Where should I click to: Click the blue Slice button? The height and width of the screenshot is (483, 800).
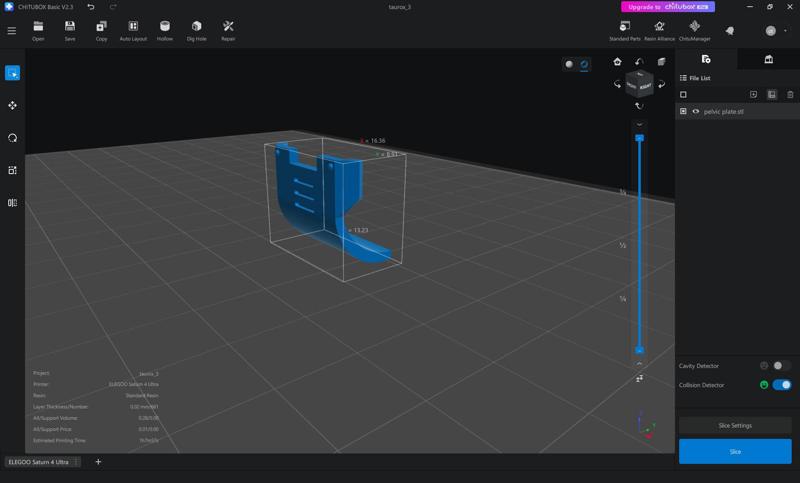pyautogui.click(x=735, y=451)
